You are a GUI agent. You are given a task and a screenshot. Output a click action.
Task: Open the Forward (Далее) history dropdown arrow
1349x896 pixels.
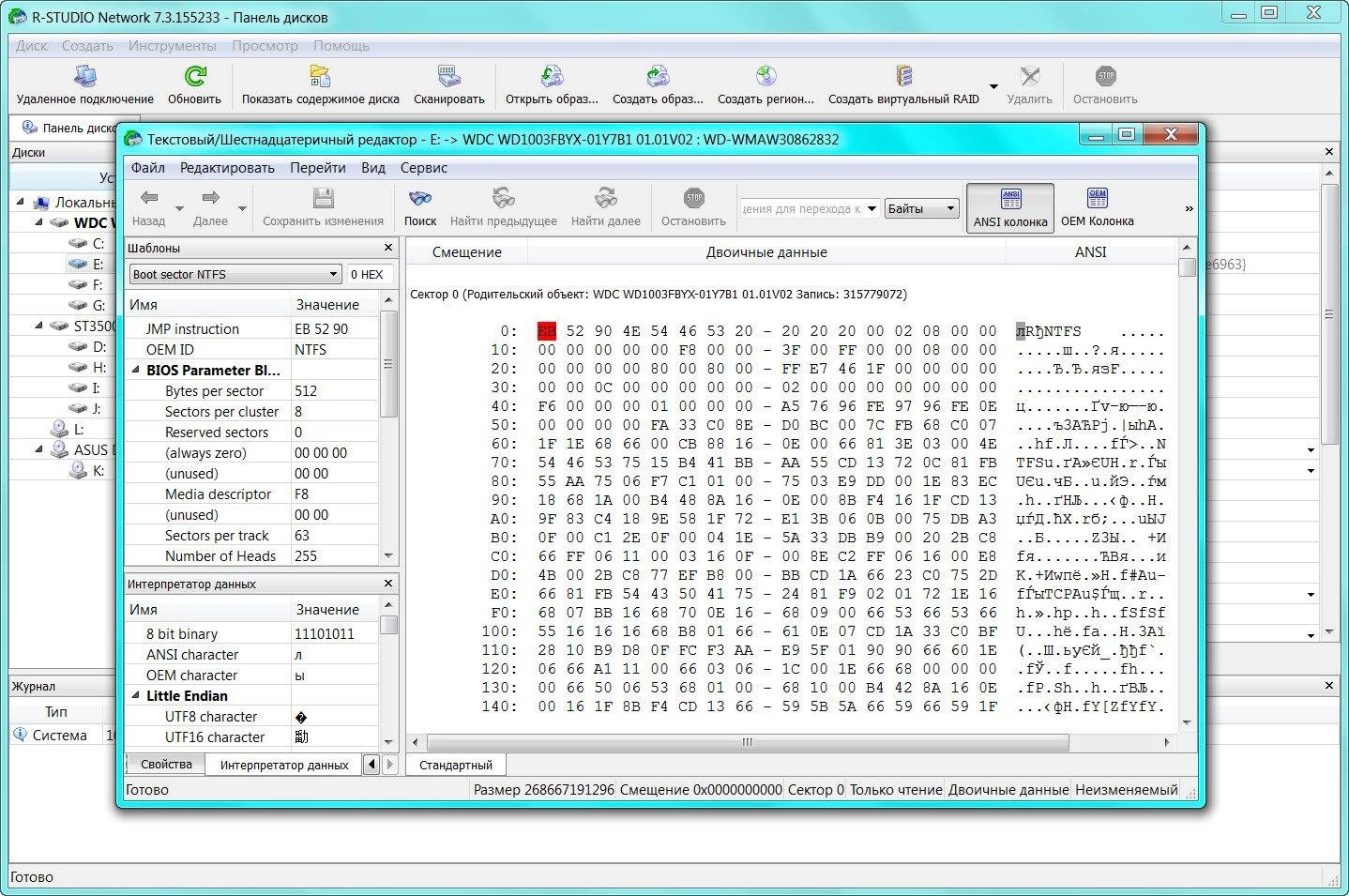tap(242, 209)
